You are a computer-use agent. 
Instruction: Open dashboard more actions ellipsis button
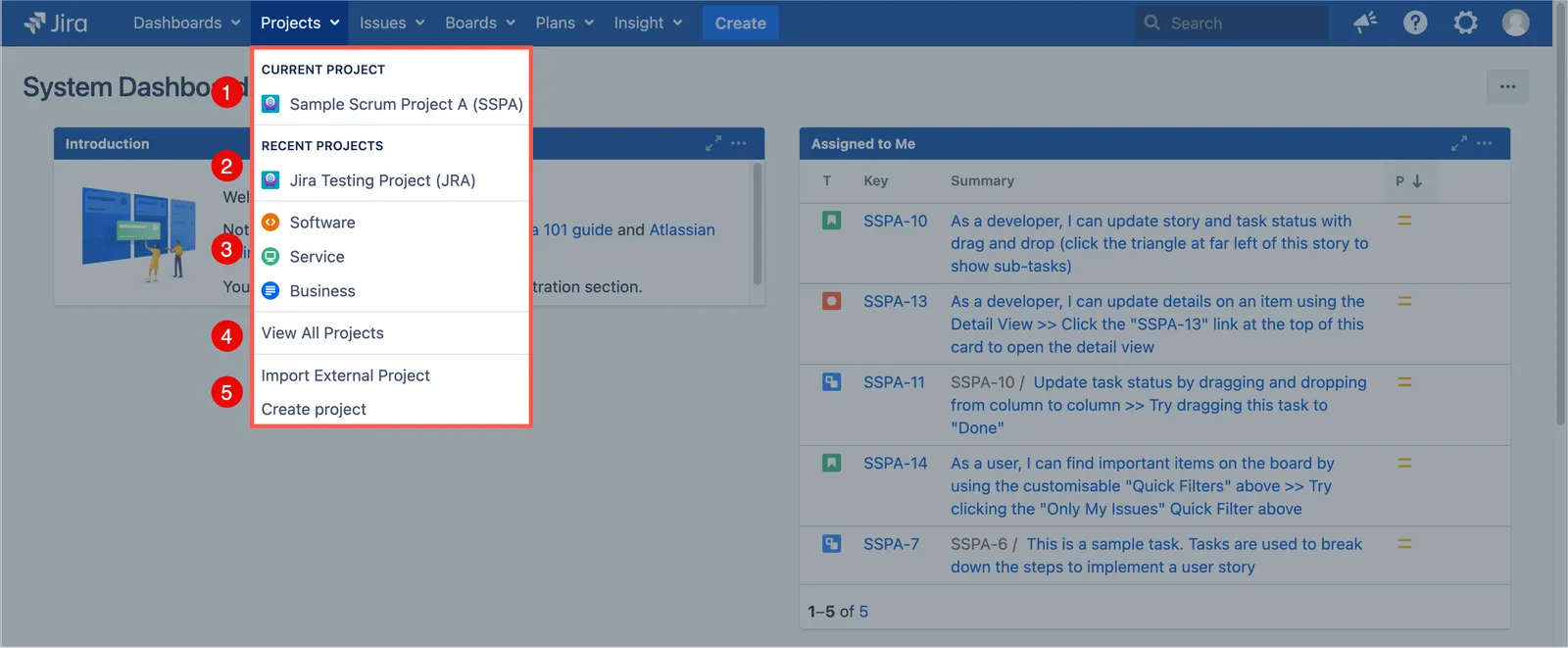pyautogui.click(x=1507, y=87)
